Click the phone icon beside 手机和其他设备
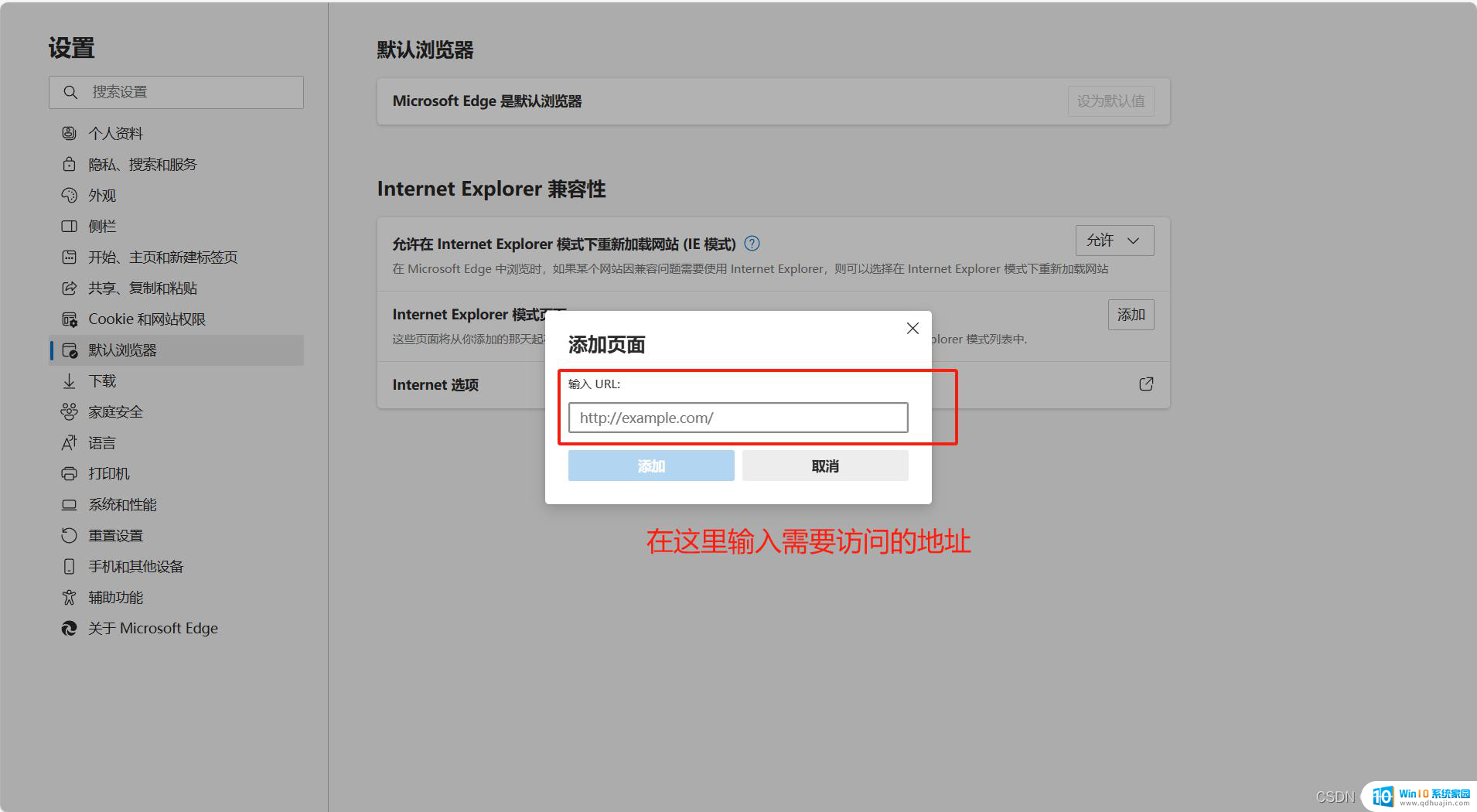 point(69,566)
